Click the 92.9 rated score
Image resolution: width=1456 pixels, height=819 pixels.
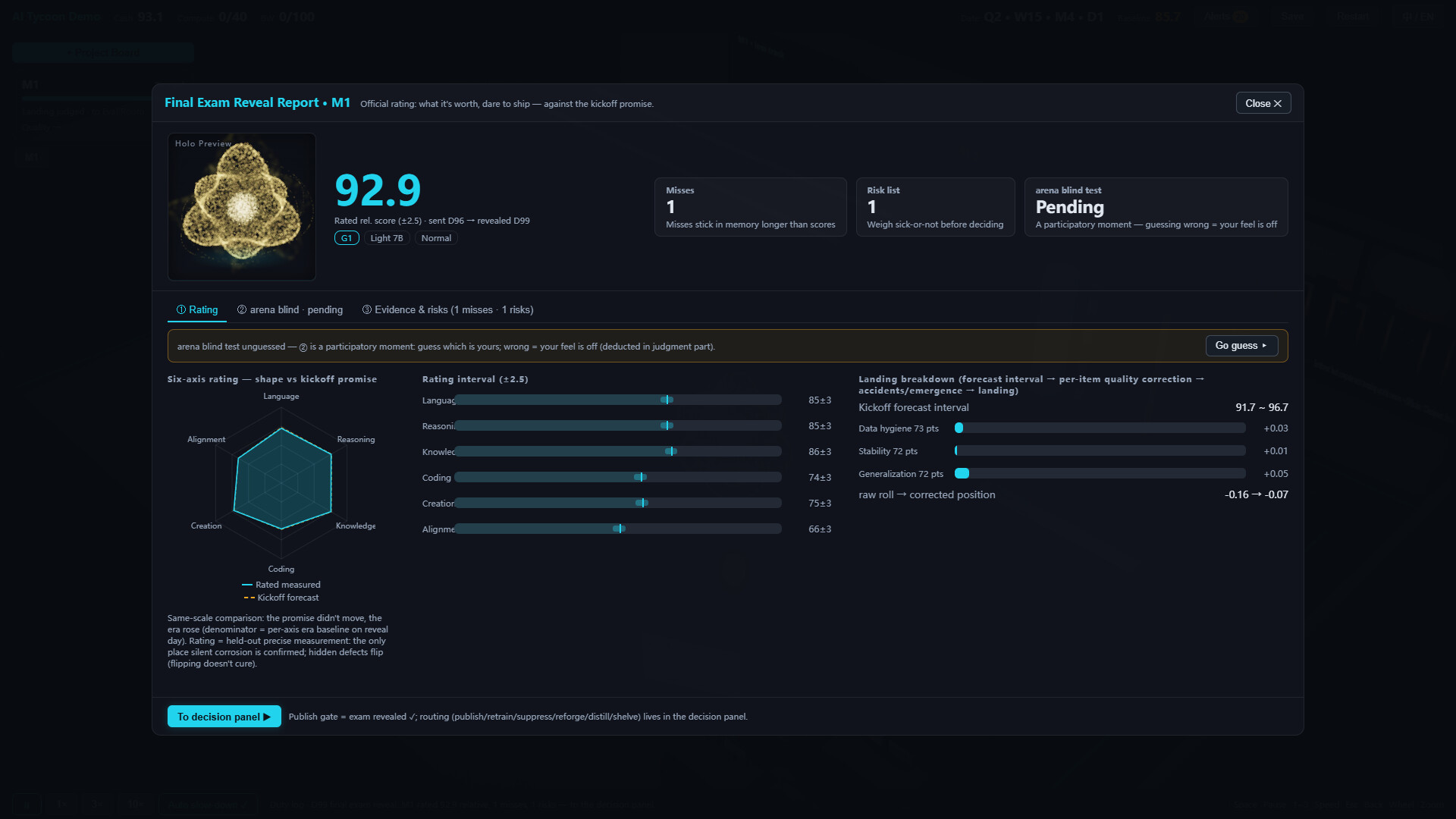[x=378, y=190]
